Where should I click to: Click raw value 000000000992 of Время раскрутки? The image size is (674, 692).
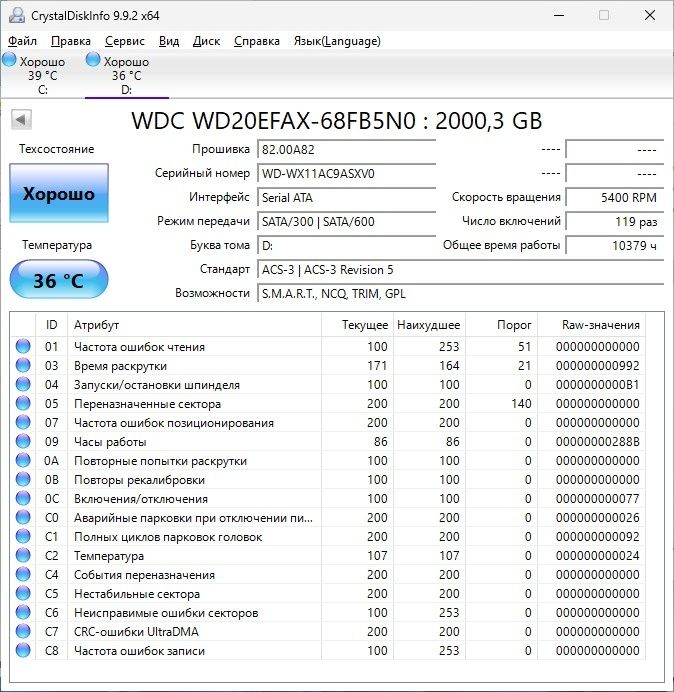pos(598,366)
